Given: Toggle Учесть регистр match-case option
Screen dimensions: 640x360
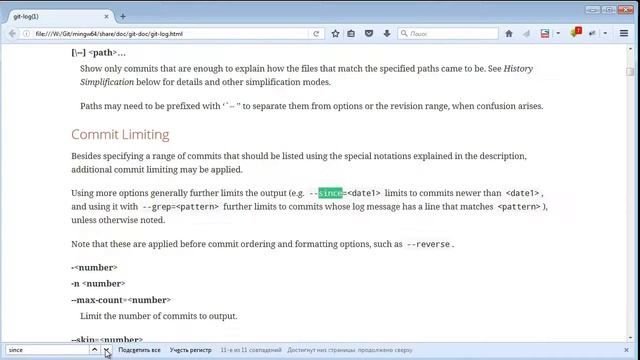Looking at the screenshot, I should (191, 350).
